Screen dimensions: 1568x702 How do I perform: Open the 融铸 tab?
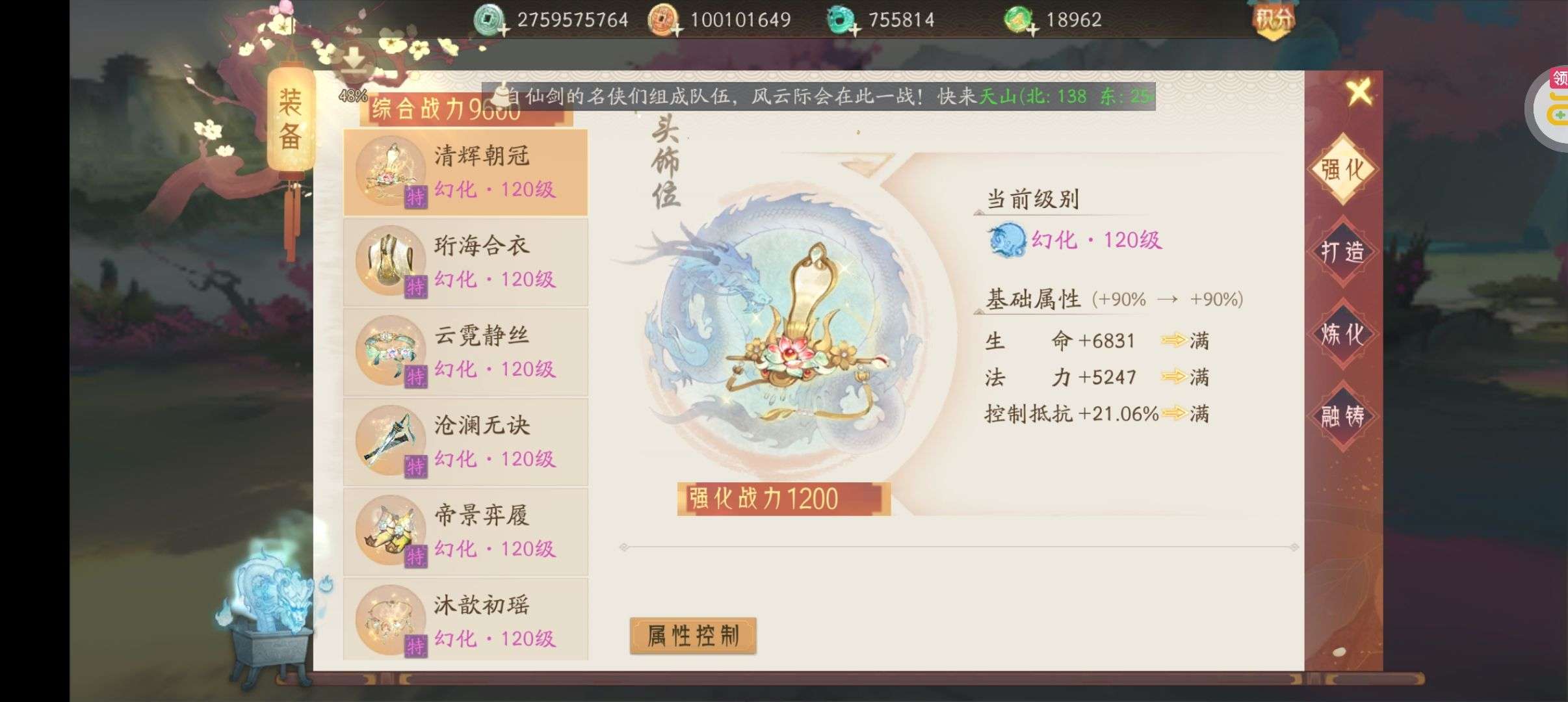coord(1342,416)
